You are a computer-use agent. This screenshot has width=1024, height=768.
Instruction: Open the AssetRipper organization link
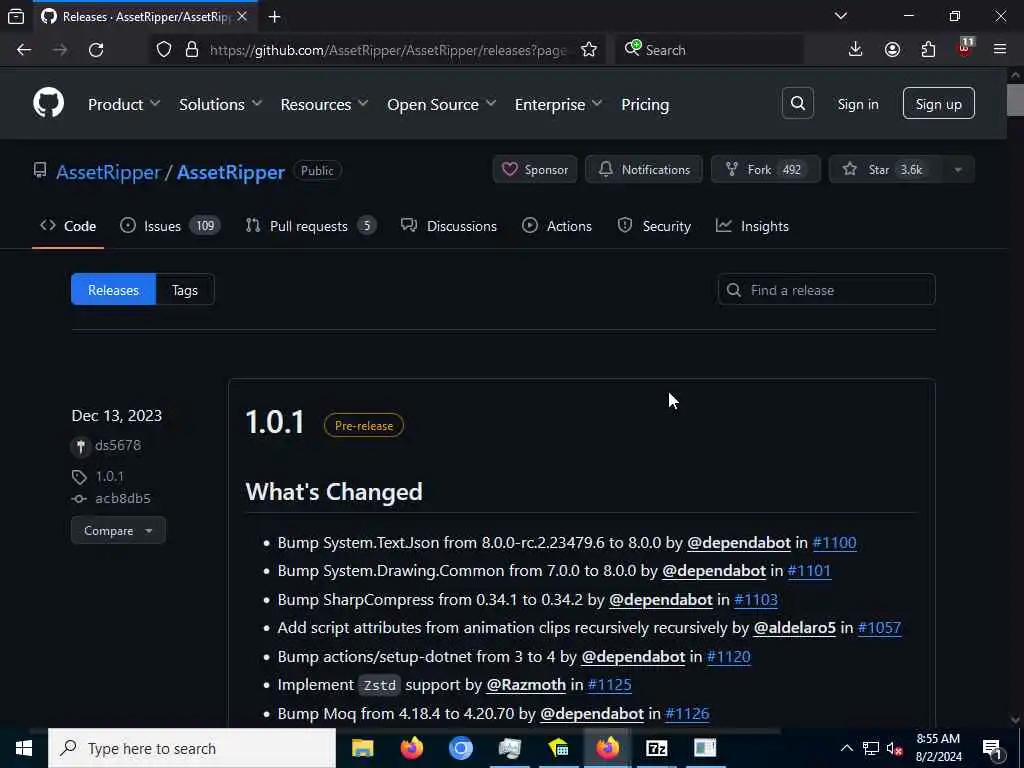[x=108, y=172]
